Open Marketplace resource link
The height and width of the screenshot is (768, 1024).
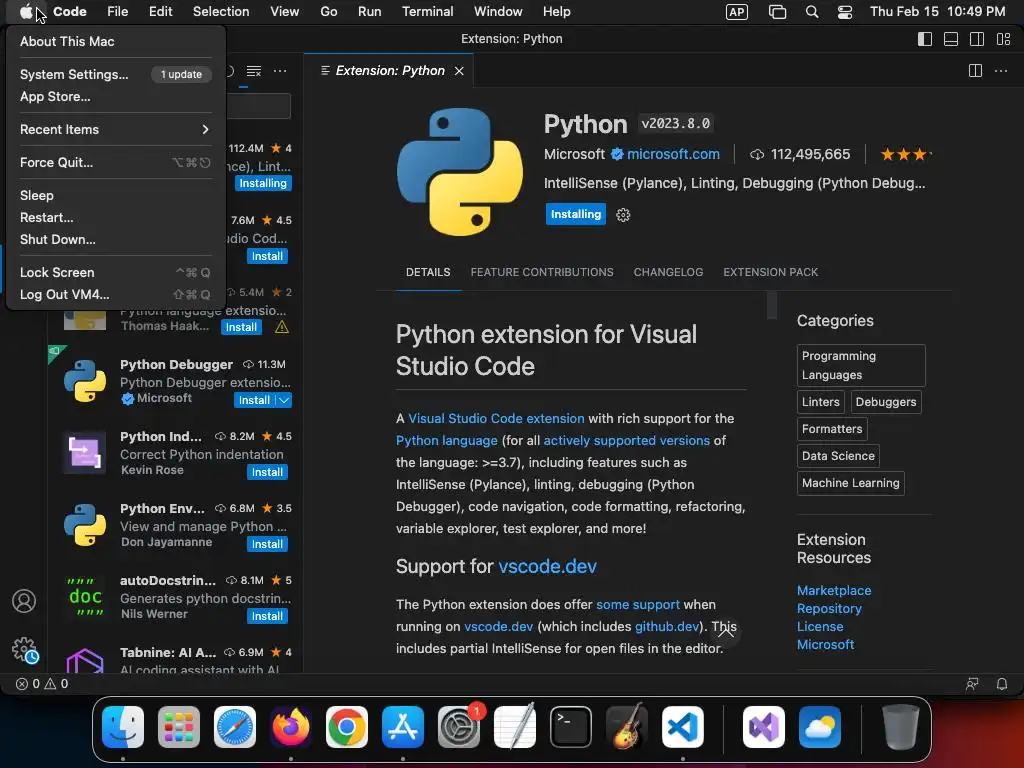[x=834, y=590]
